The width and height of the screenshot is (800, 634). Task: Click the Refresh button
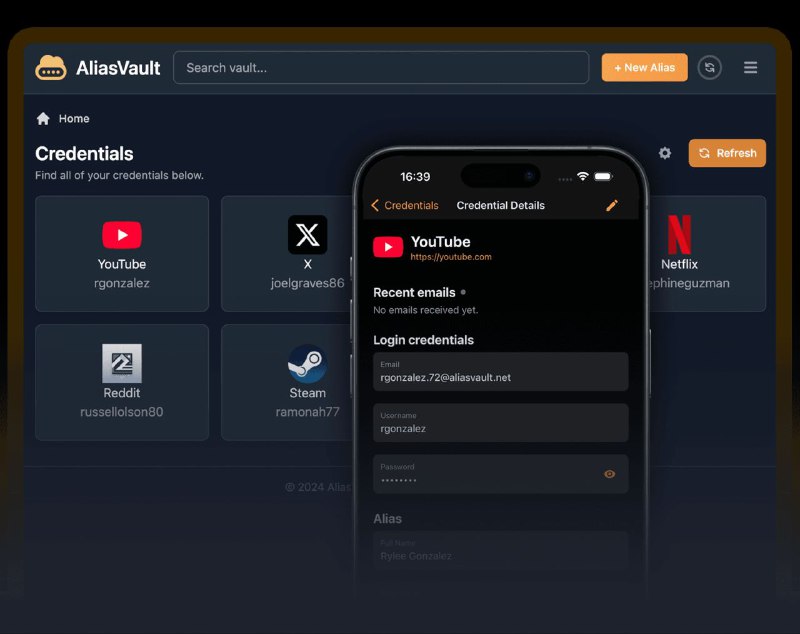tap(727, 153)
